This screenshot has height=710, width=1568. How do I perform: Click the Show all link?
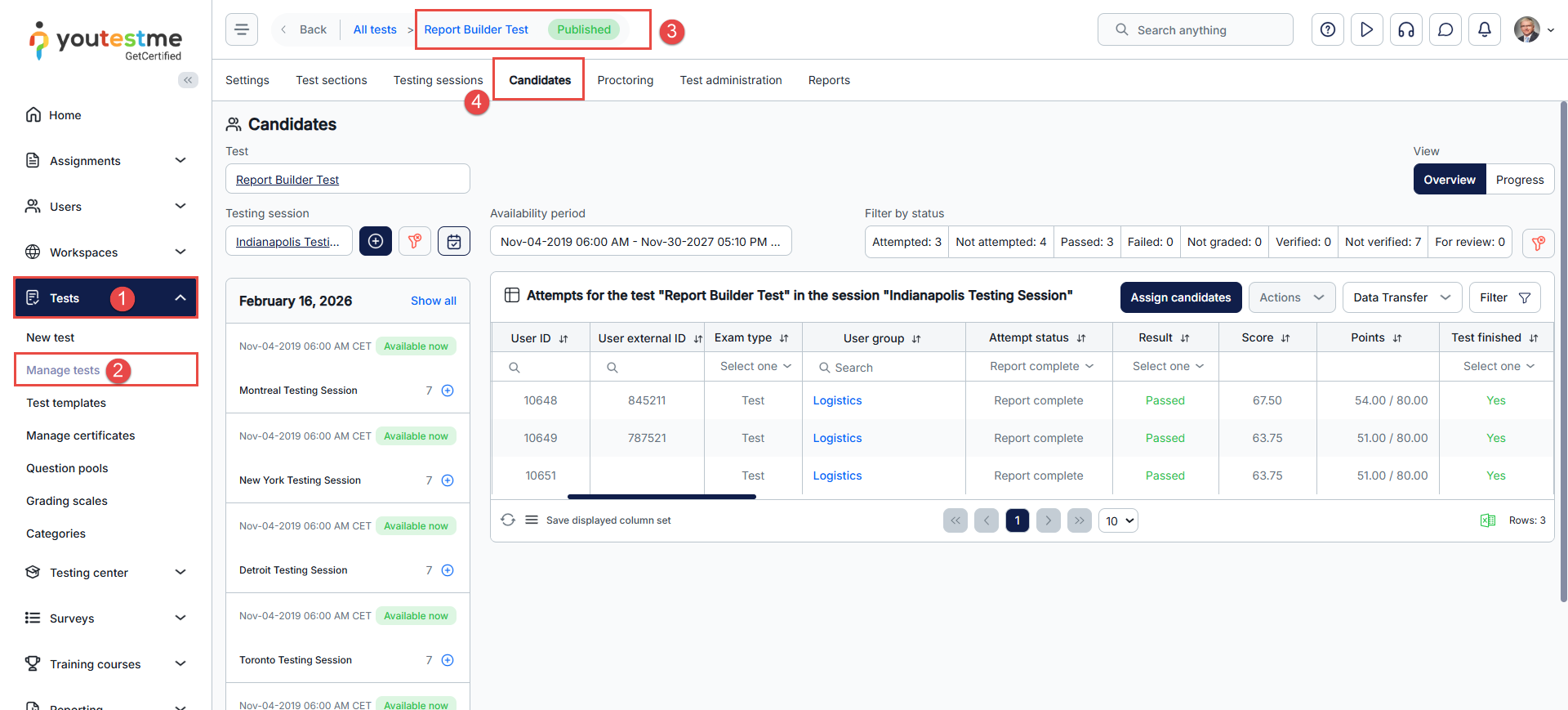tap(433, 301)
